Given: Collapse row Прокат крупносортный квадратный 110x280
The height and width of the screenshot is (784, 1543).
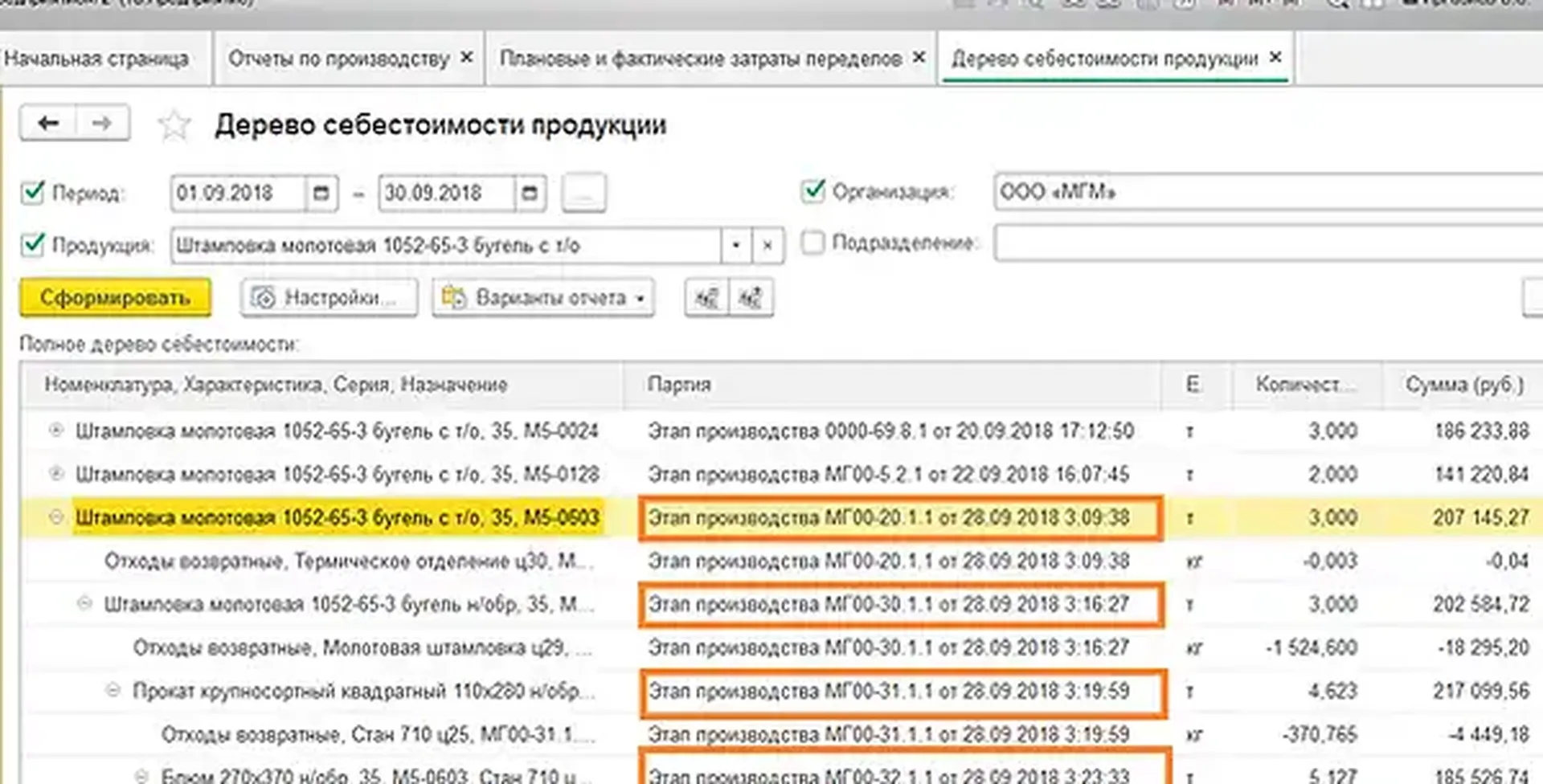Looking at the screenshot, I should point(113,691).
